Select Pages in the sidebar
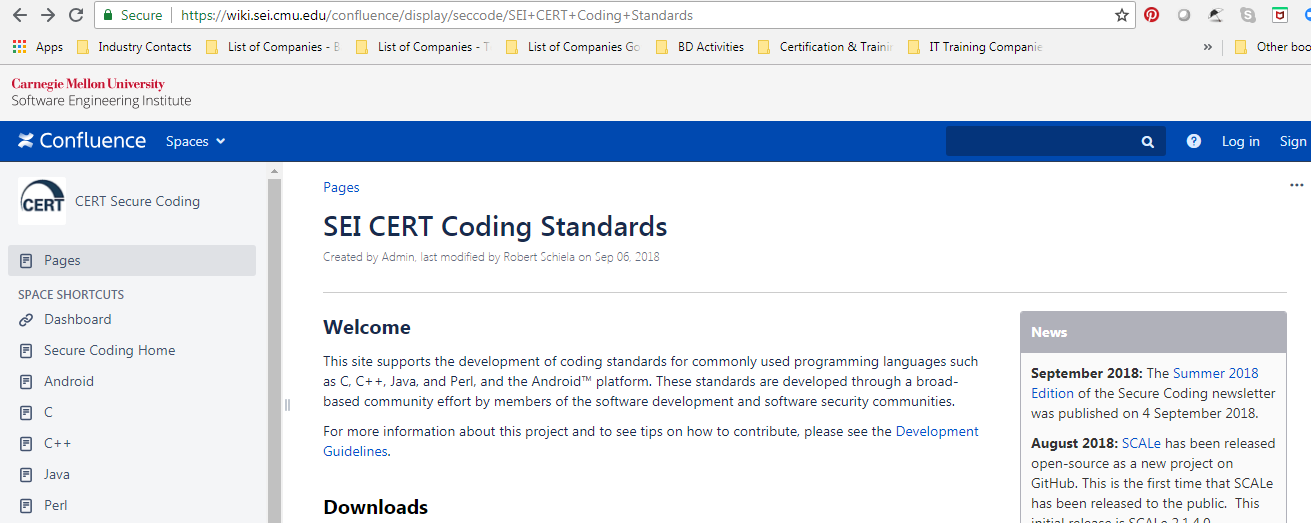 [132, 260]
